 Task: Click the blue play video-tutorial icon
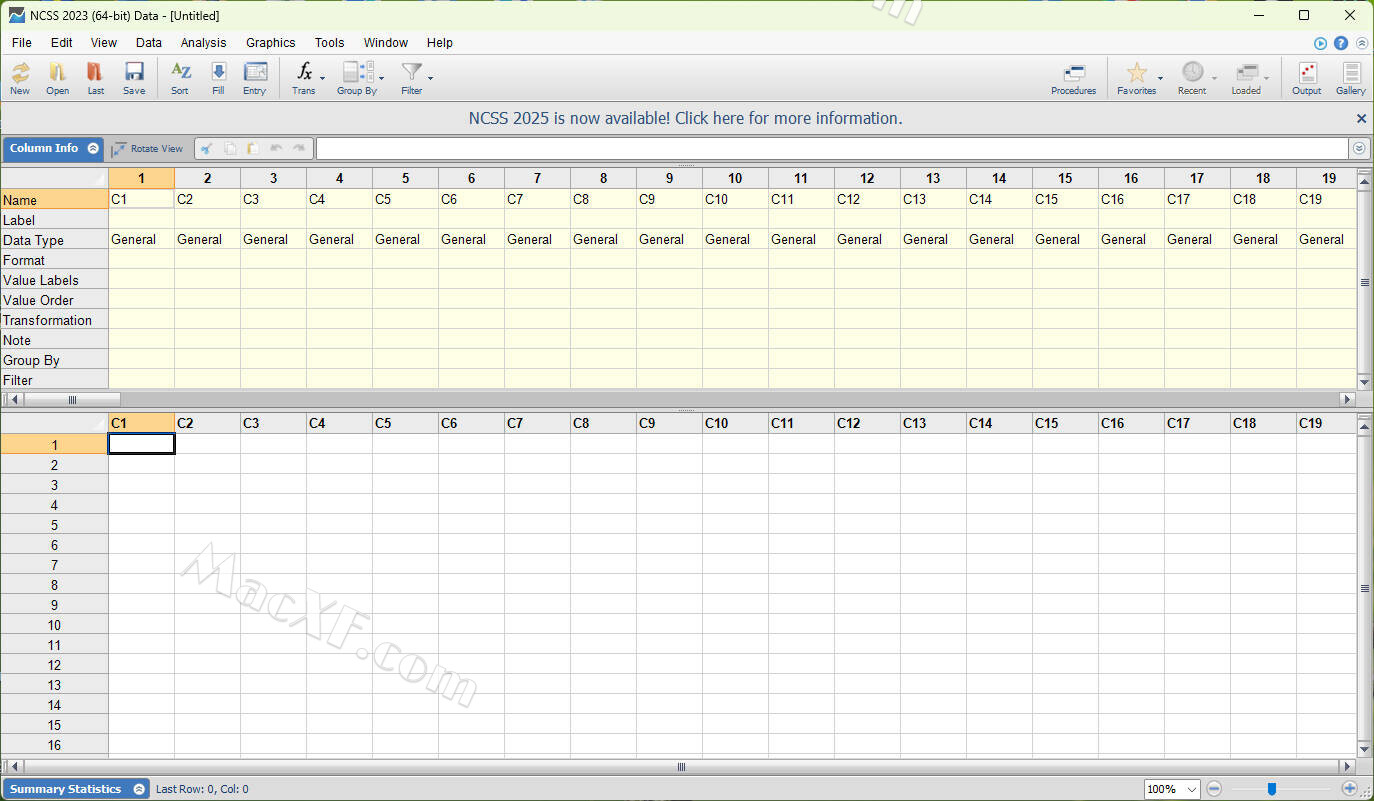tap(1320, 43)
